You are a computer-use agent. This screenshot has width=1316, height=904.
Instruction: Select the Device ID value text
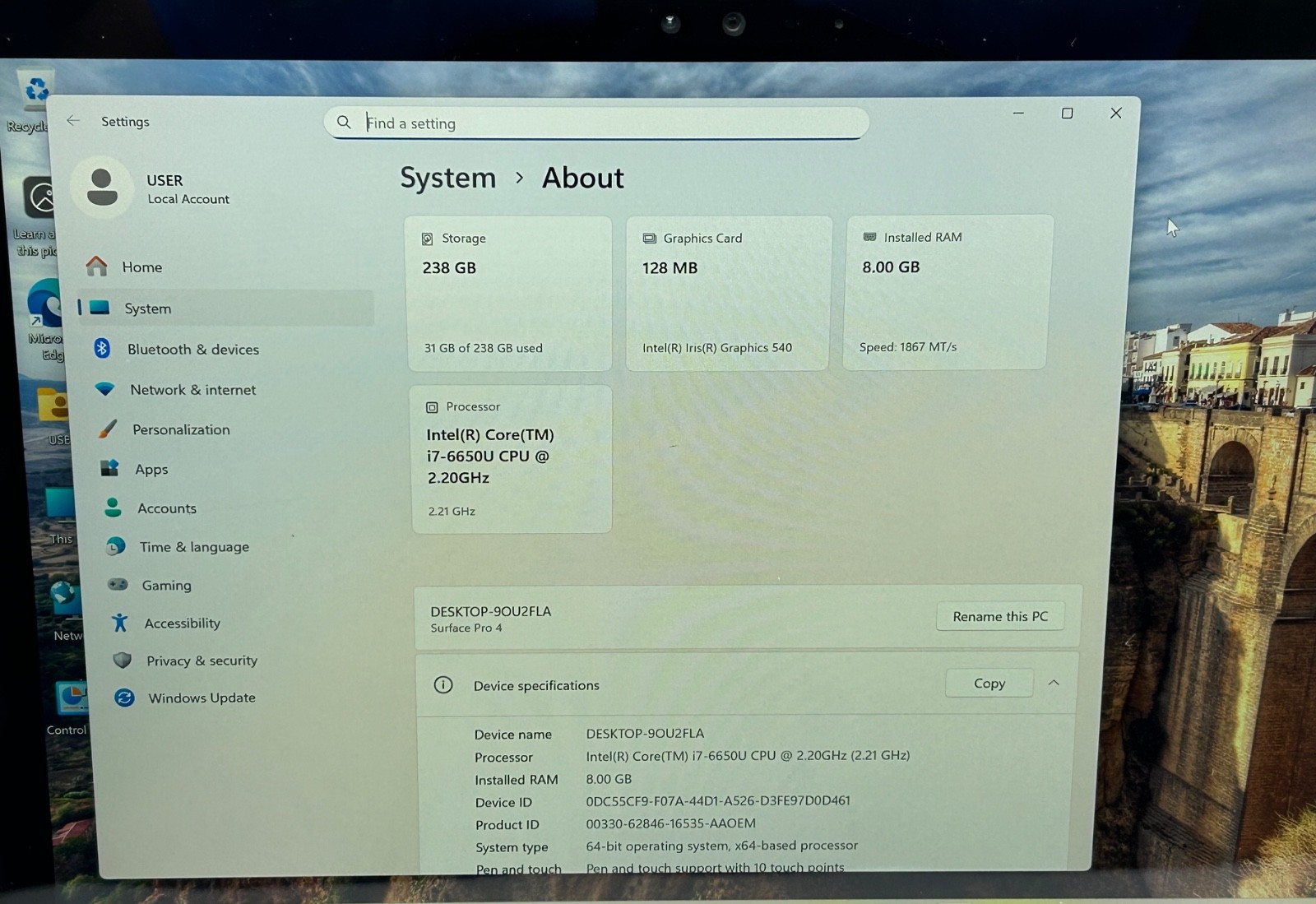[x=718, y=800]
